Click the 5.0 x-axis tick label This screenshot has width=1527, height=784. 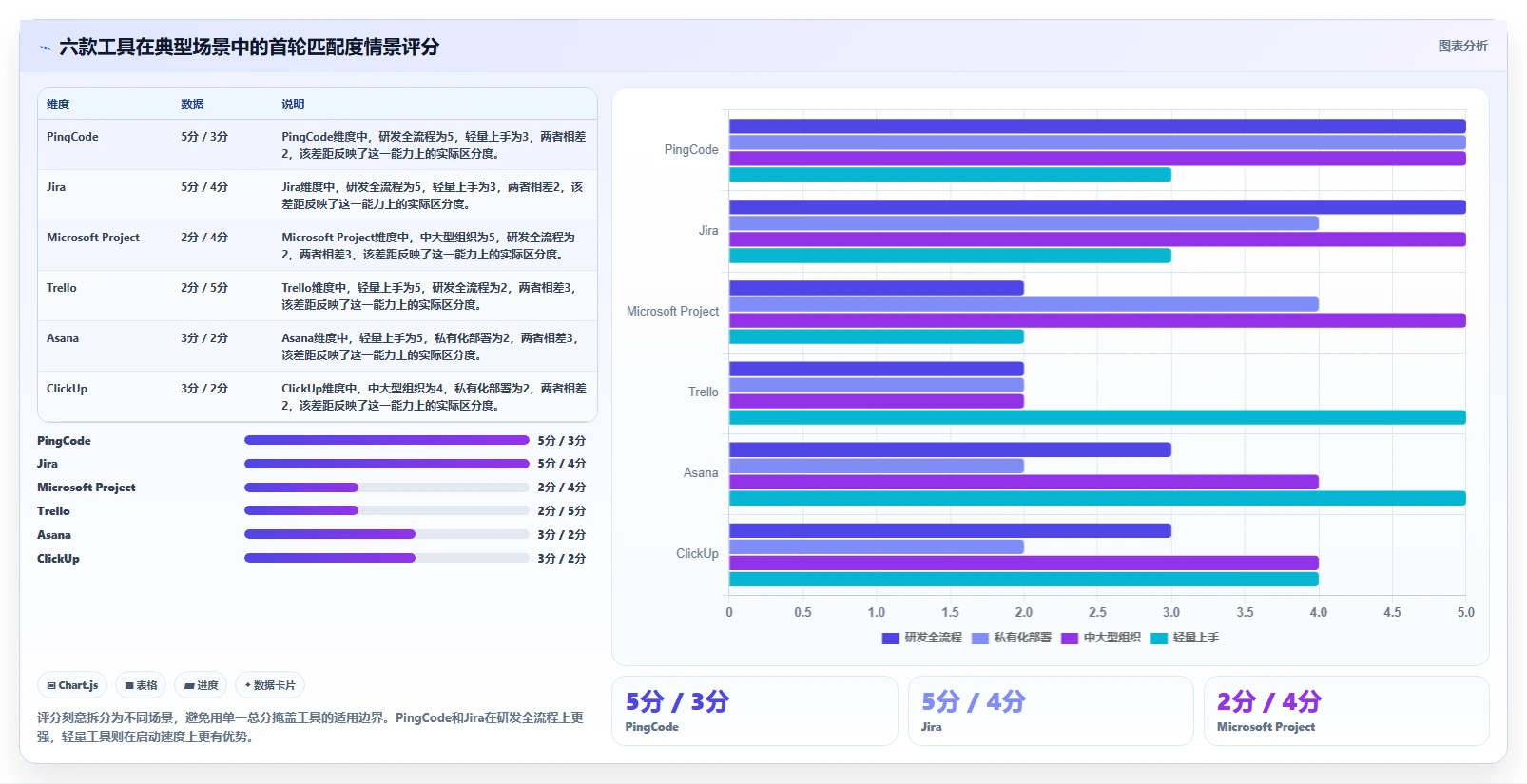(1466, 612)
